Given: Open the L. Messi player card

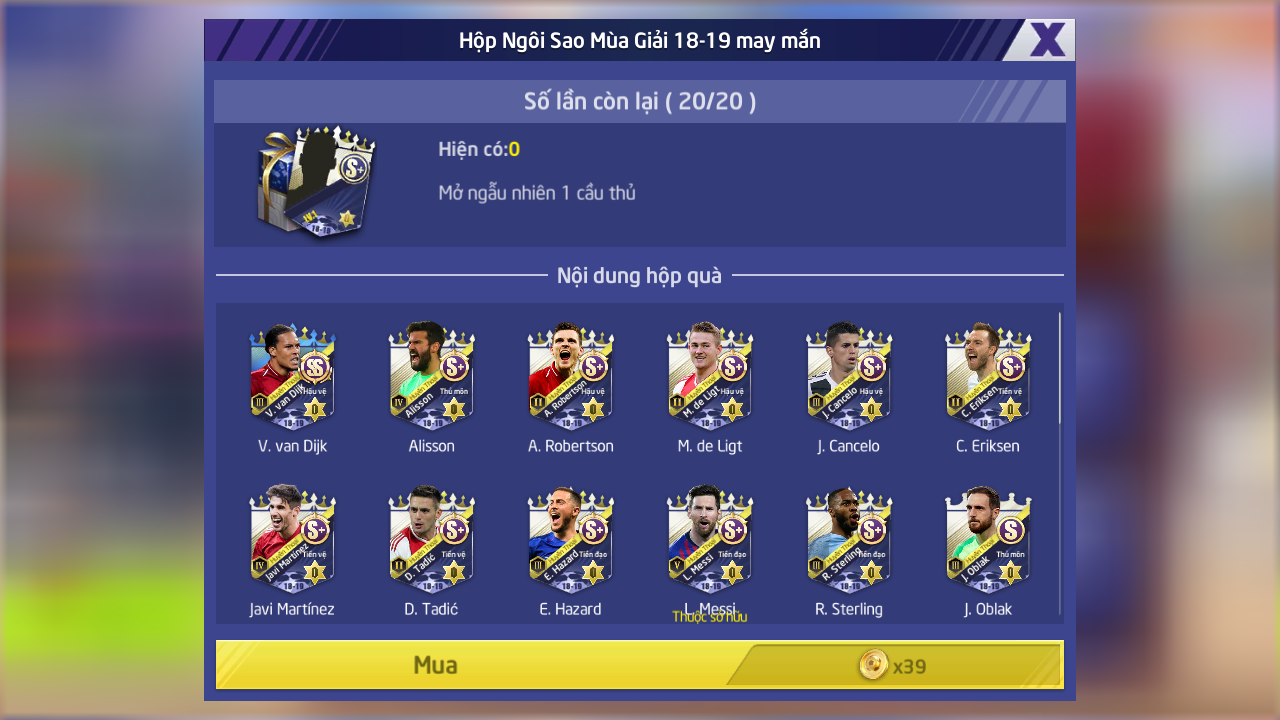Looking at the screenshot, I should pos(709,539).
